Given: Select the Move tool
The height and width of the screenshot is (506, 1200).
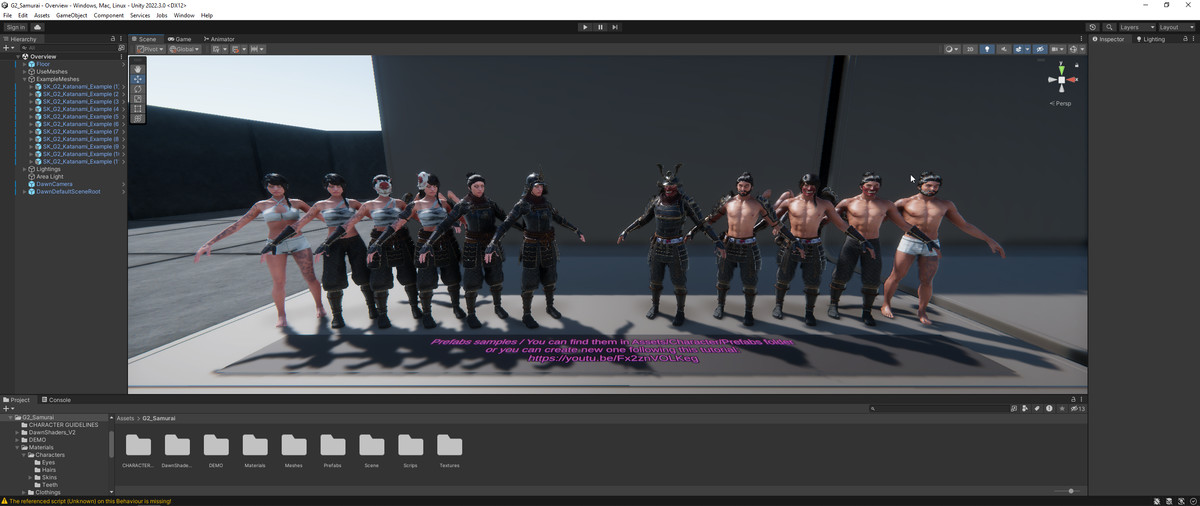Looking at the screenshot, I should (138, 79).
